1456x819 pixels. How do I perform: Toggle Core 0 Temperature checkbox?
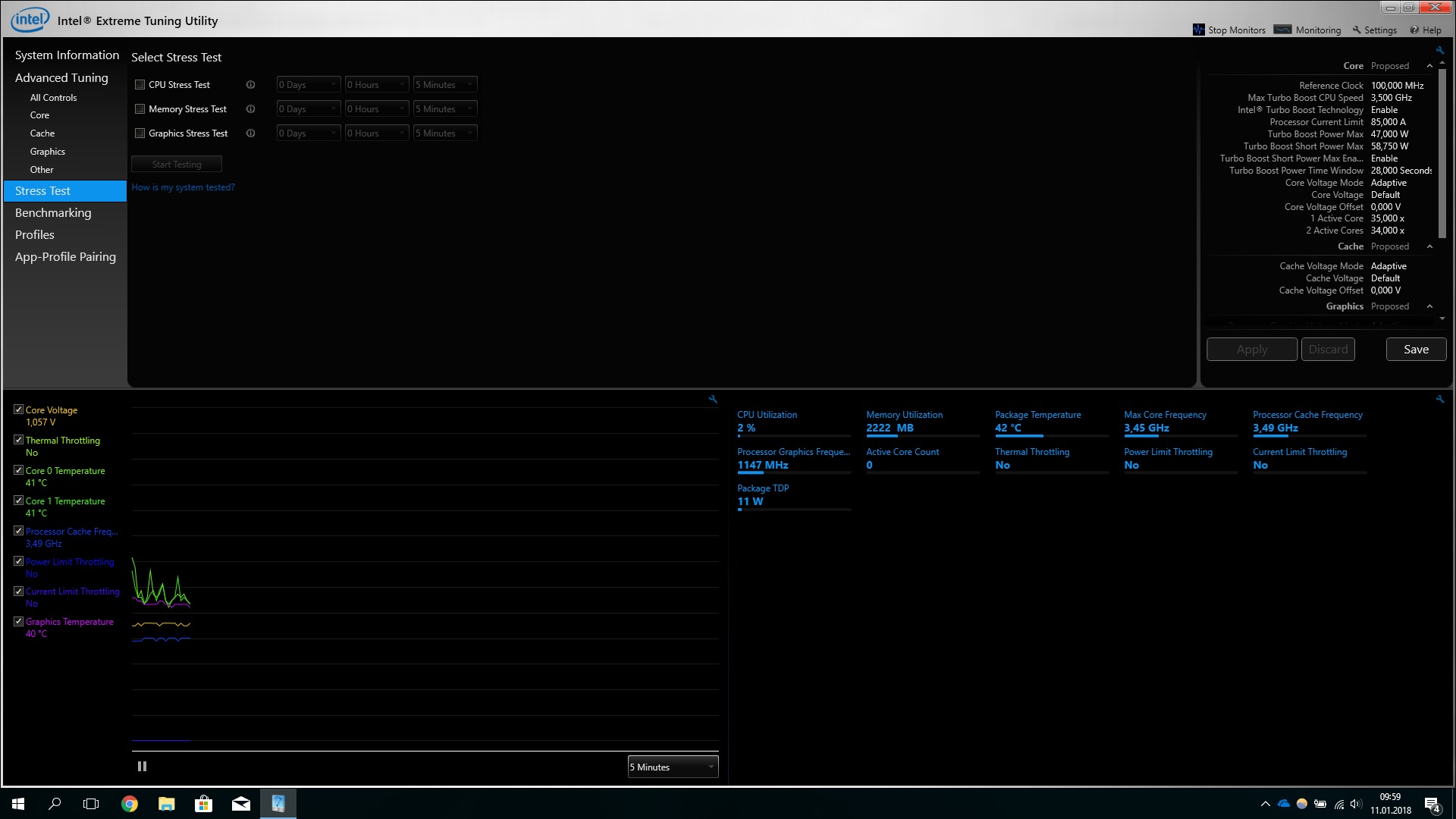(x=19, y=470)
